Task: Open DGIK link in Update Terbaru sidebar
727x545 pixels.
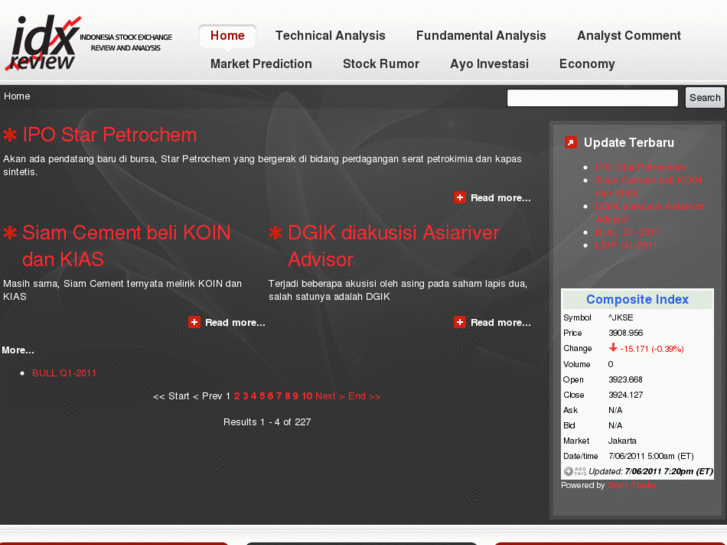Action: pos(650,212)
